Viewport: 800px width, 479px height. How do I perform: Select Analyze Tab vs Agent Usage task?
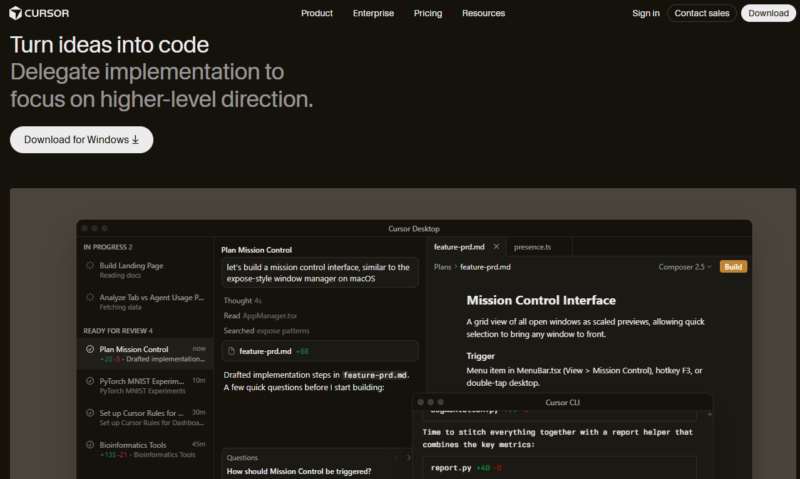coord(145,301)
